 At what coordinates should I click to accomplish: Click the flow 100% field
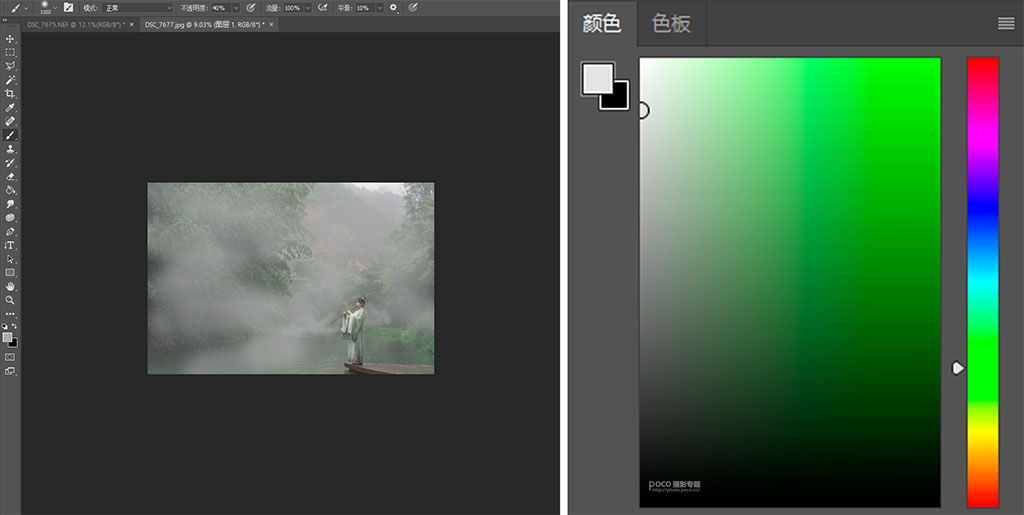pos(293,8)
